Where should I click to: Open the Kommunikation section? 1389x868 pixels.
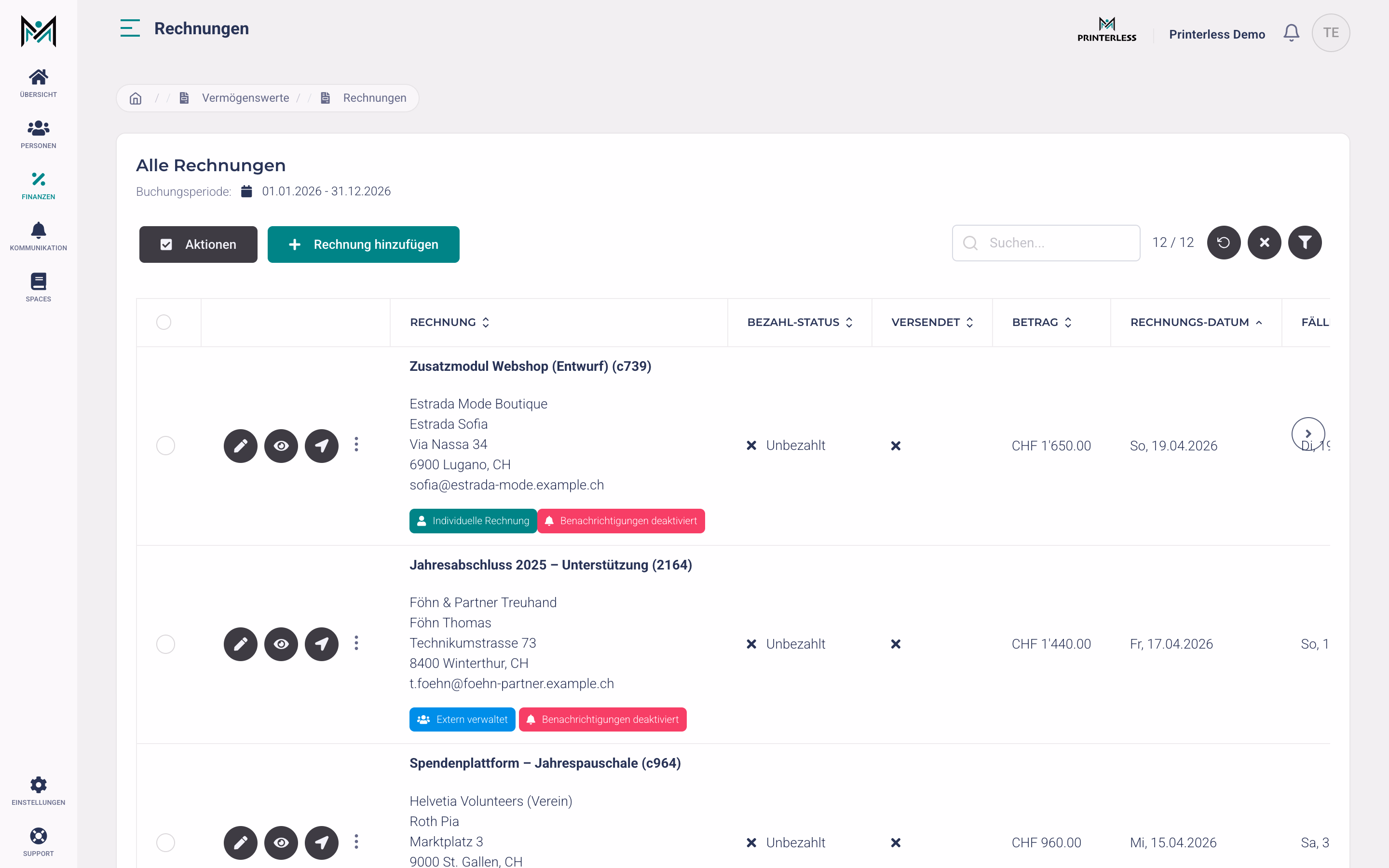(x=39, y=236)
